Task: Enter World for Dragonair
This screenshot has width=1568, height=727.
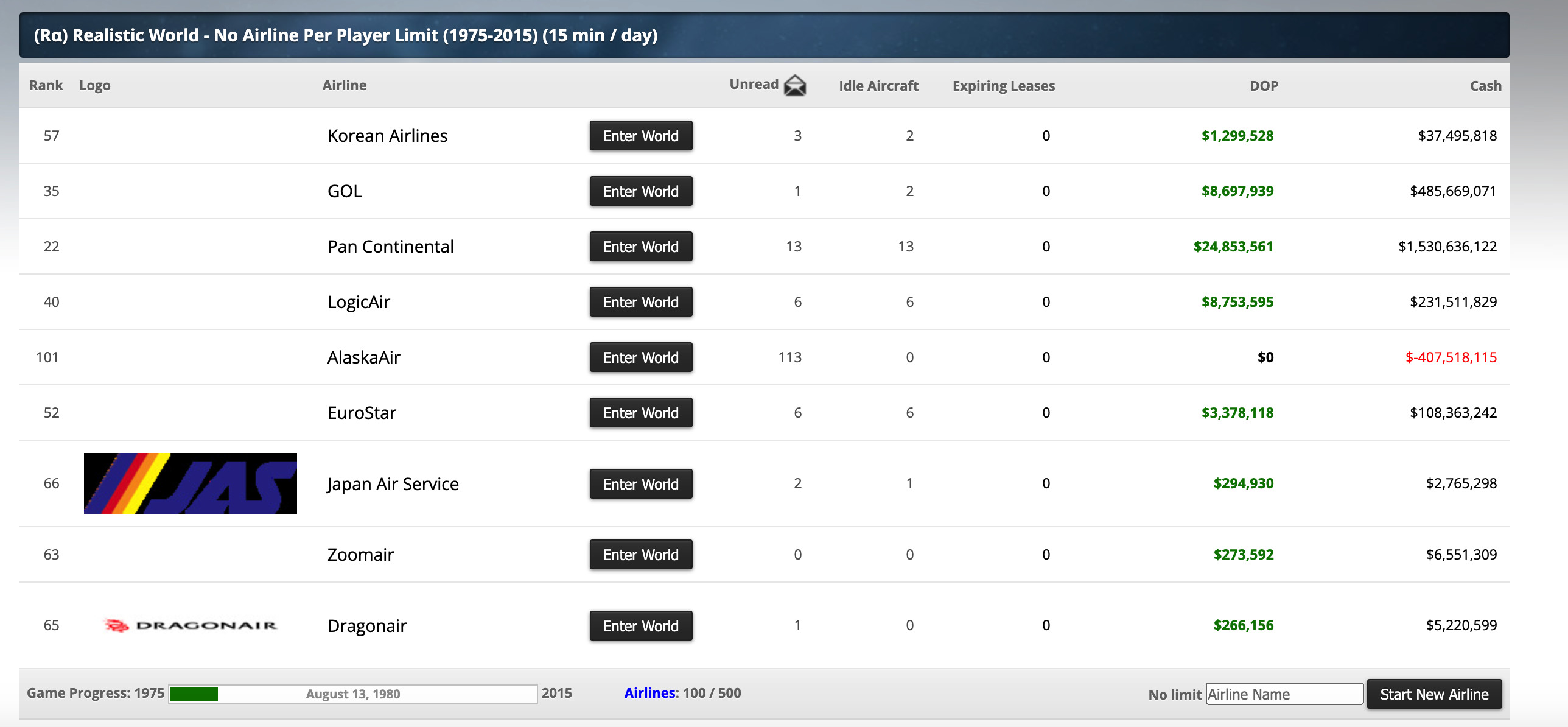Action: 641,626
